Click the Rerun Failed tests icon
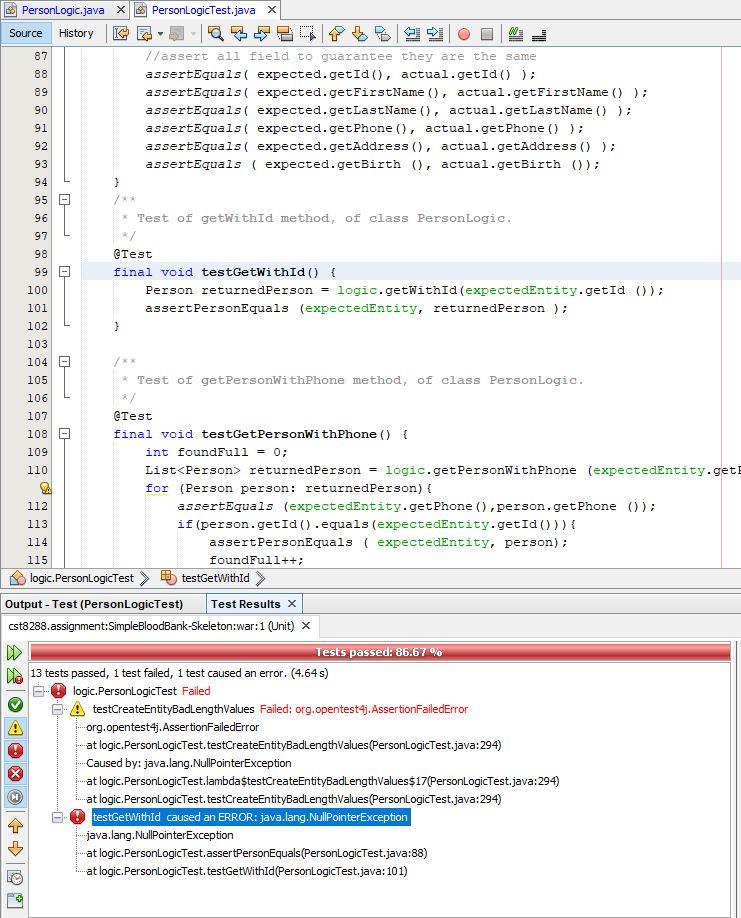 [x=15, y=676]
